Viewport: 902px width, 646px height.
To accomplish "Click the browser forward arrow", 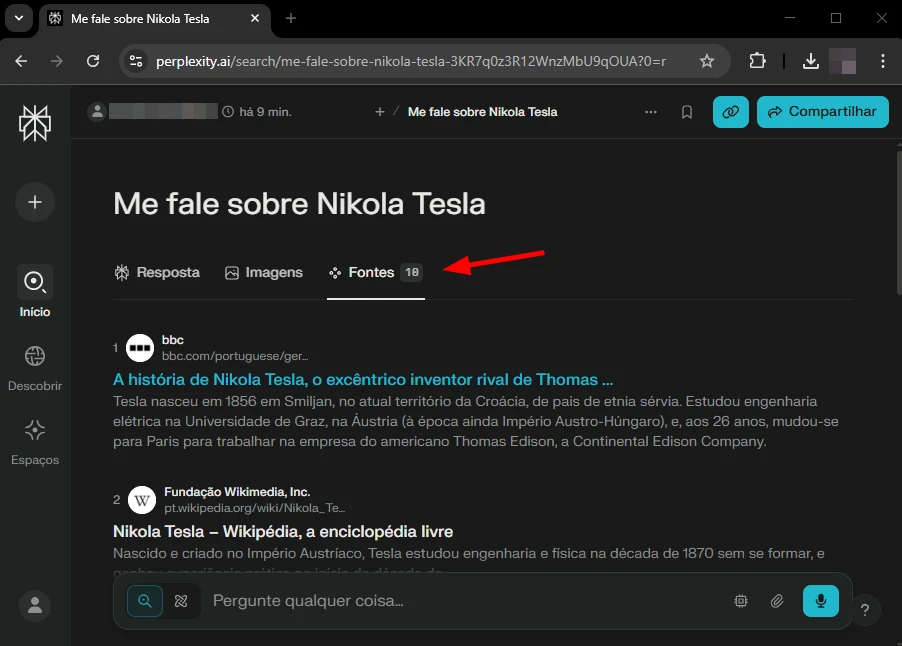I will (56, 61).
